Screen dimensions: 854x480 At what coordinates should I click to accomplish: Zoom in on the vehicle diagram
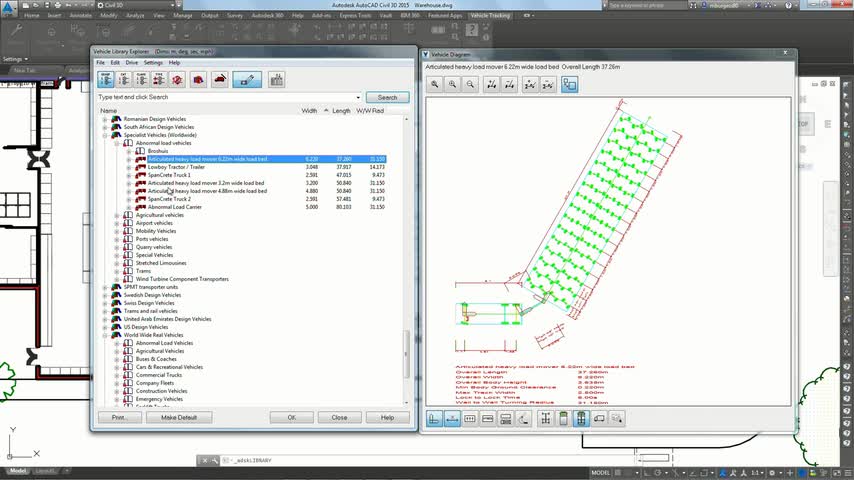point(452,84)
